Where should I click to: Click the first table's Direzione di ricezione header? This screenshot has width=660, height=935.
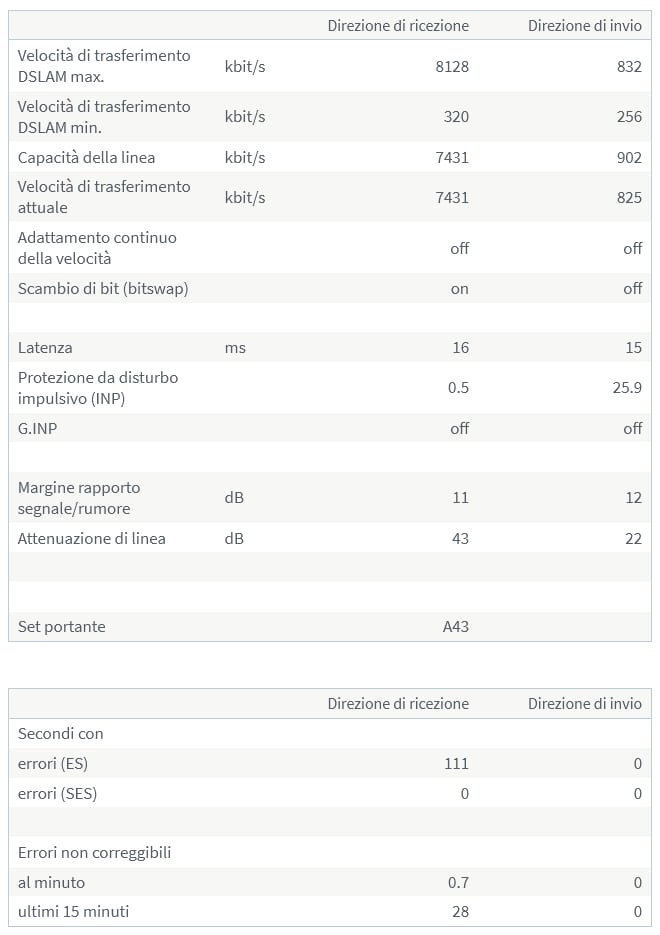(x=398, y=25)
